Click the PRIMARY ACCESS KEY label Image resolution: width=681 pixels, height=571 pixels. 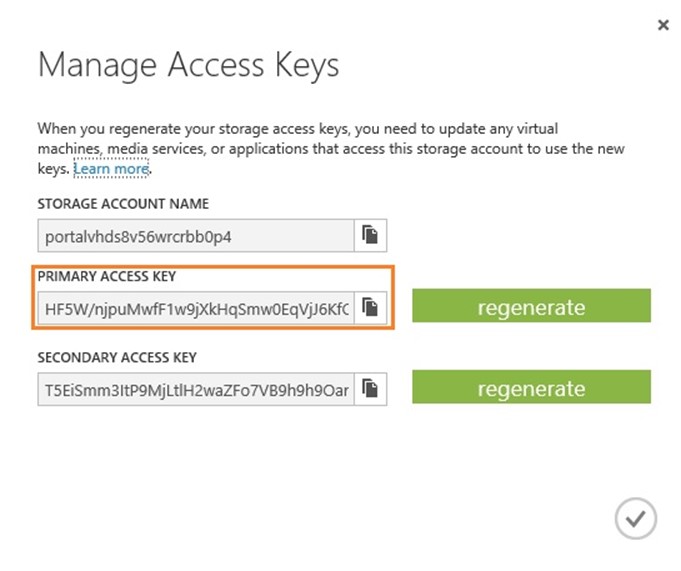pyautogui.click(x=106, y=276)
